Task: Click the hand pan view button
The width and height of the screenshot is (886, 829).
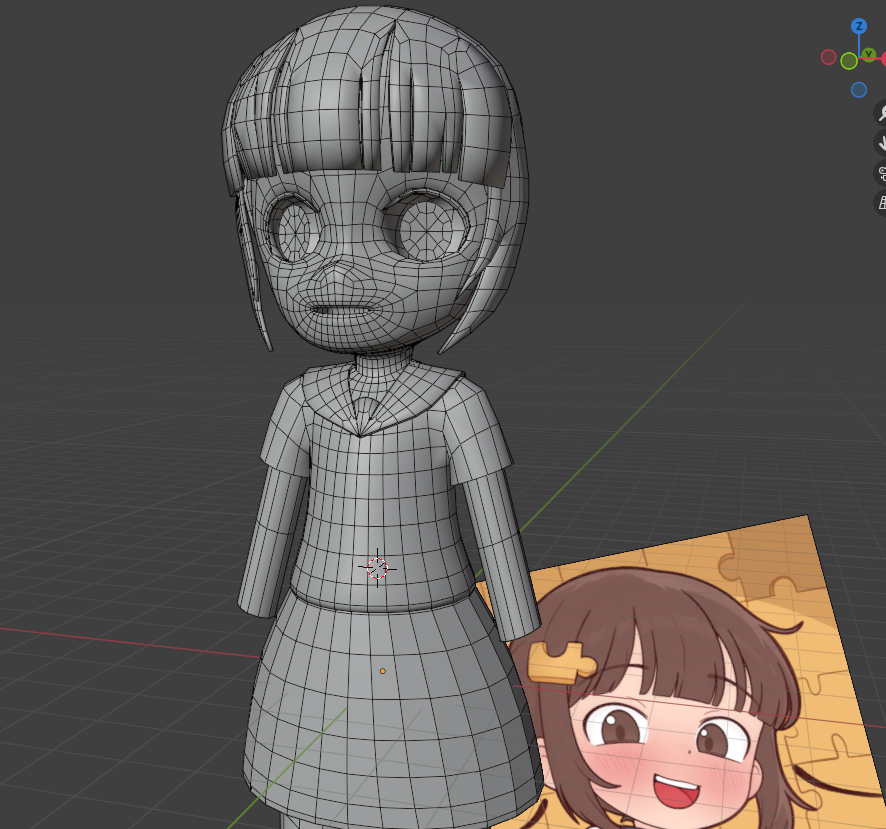Action: 881,143
